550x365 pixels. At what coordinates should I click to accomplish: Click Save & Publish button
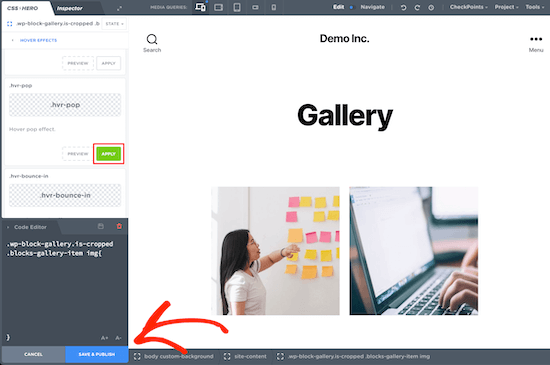[96, 354]
